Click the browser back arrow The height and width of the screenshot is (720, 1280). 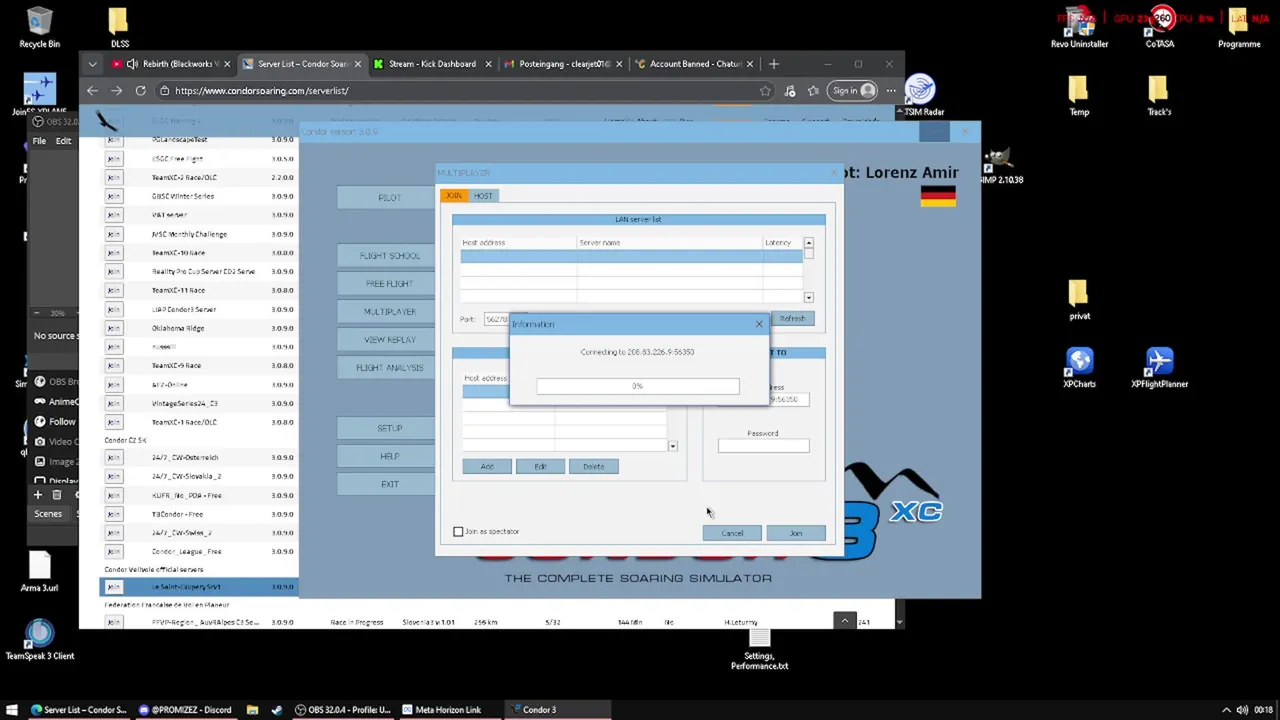tap(92, 91)
